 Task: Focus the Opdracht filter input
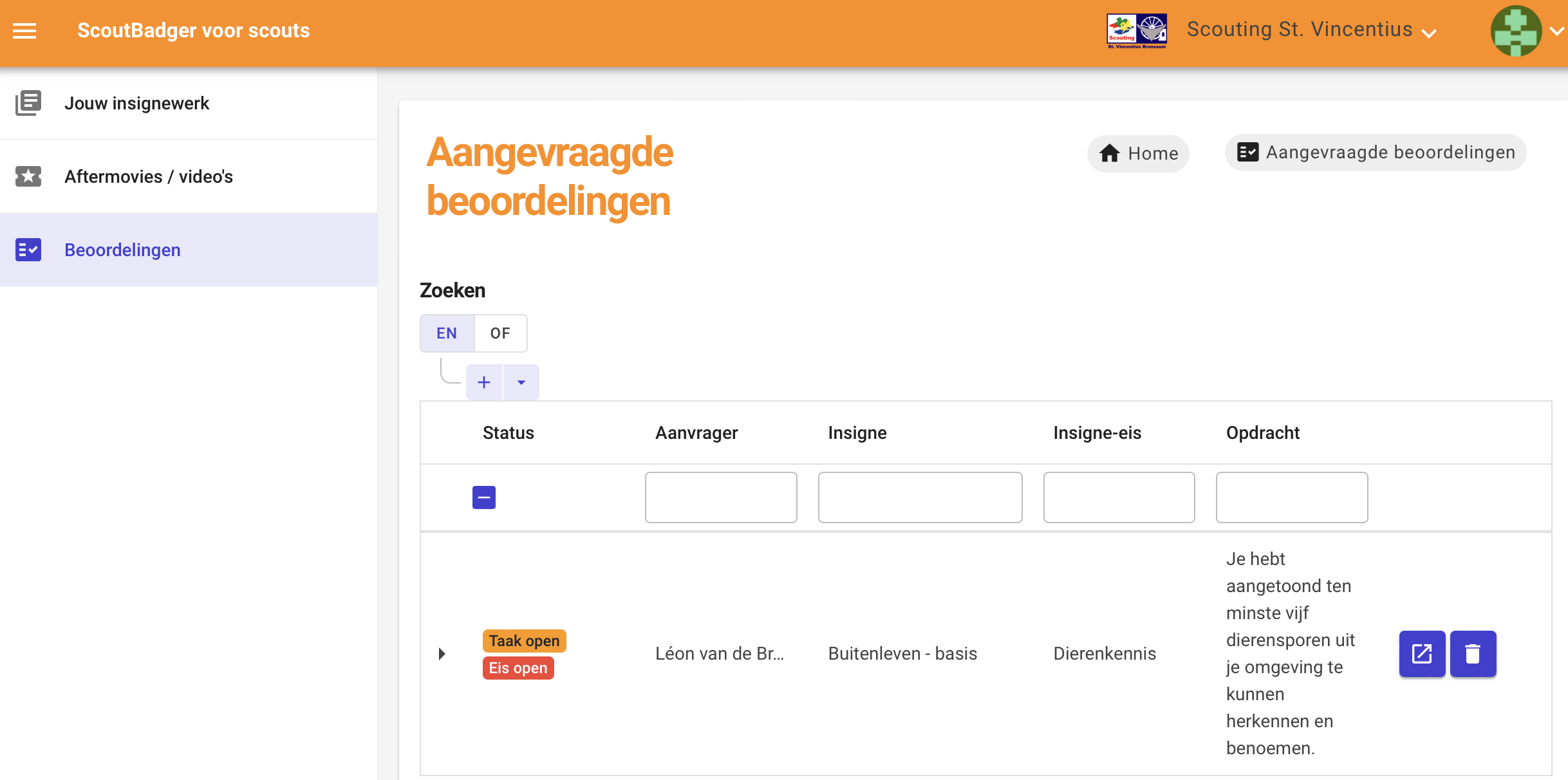click(1292, 497)
